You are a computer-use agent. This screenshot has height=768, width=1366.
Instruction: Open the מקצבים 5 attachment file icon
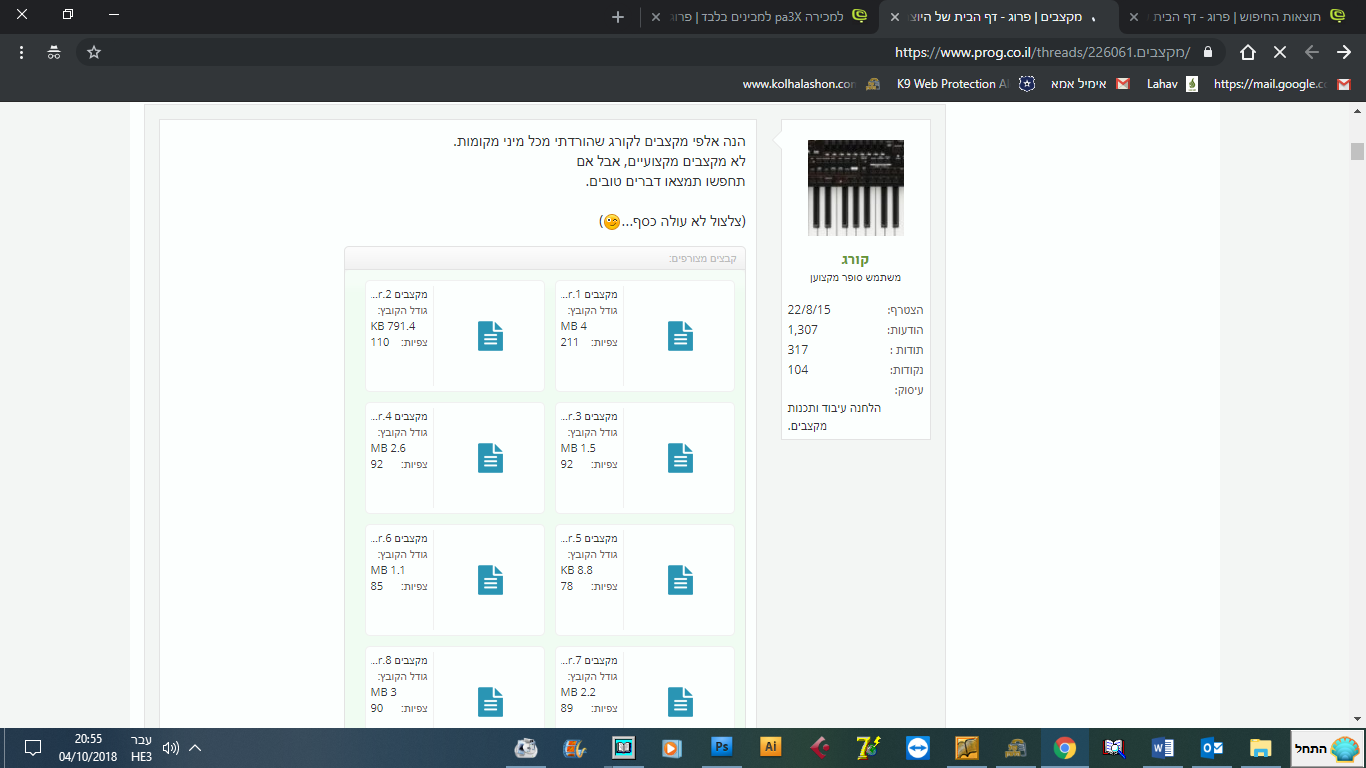point(680,580)
